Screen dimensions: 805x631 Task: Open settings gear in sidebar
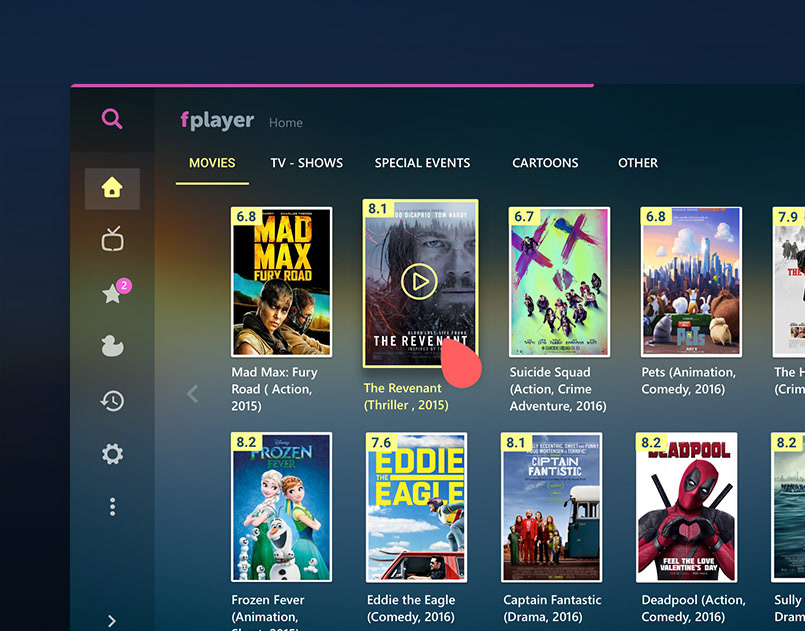click(112, 454)
